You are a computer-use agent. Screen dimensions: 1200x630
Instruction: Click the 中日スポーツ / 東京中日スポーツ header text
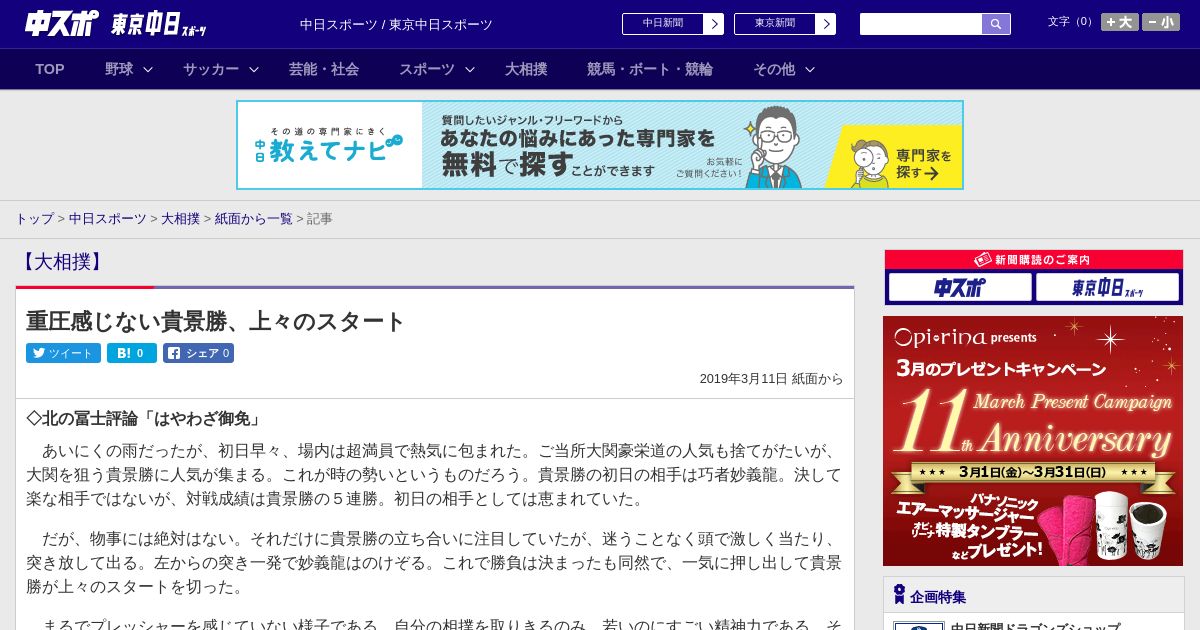(x=396, y=24)
